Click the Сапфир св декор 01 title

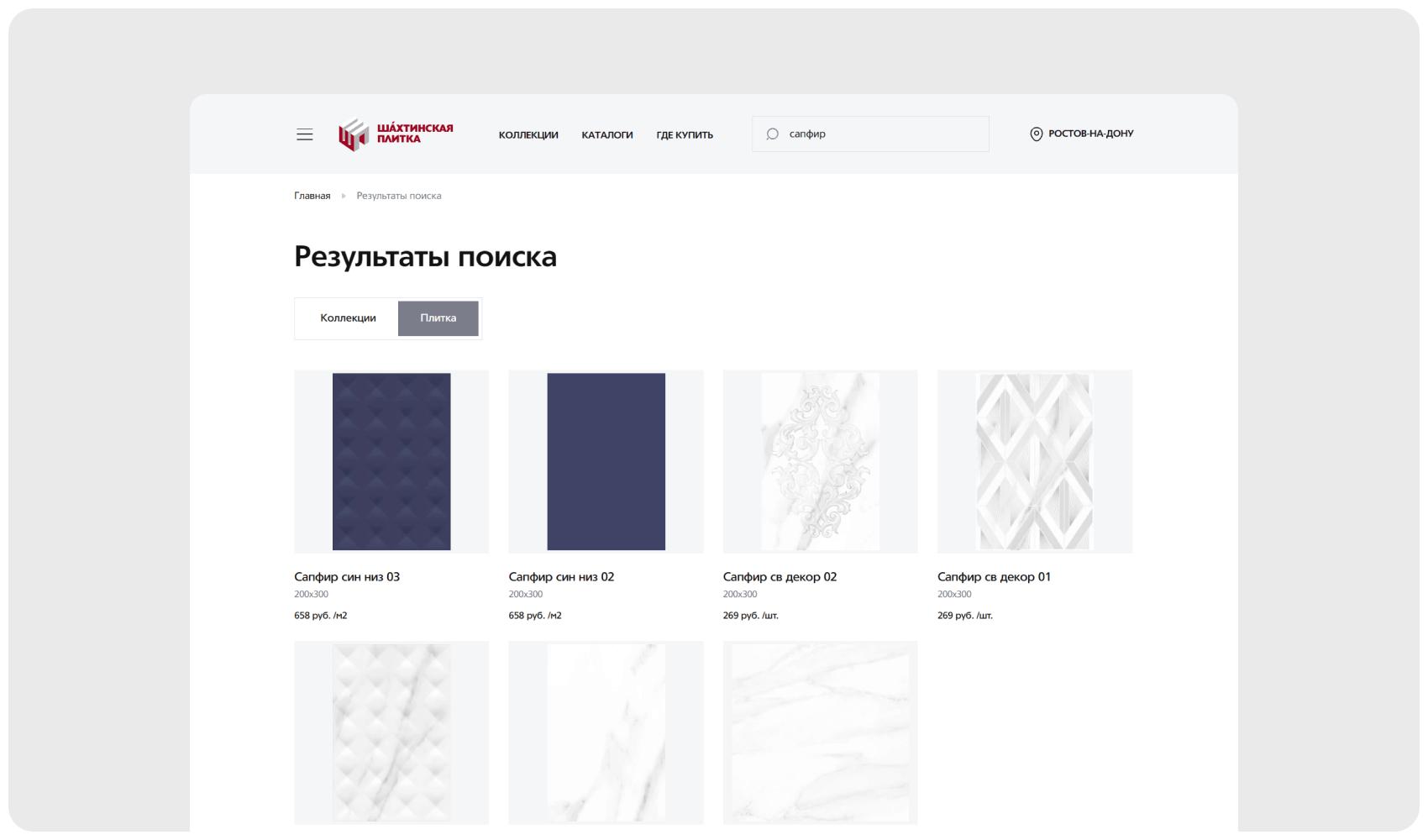pyautogui.click(x=994, y=577)
